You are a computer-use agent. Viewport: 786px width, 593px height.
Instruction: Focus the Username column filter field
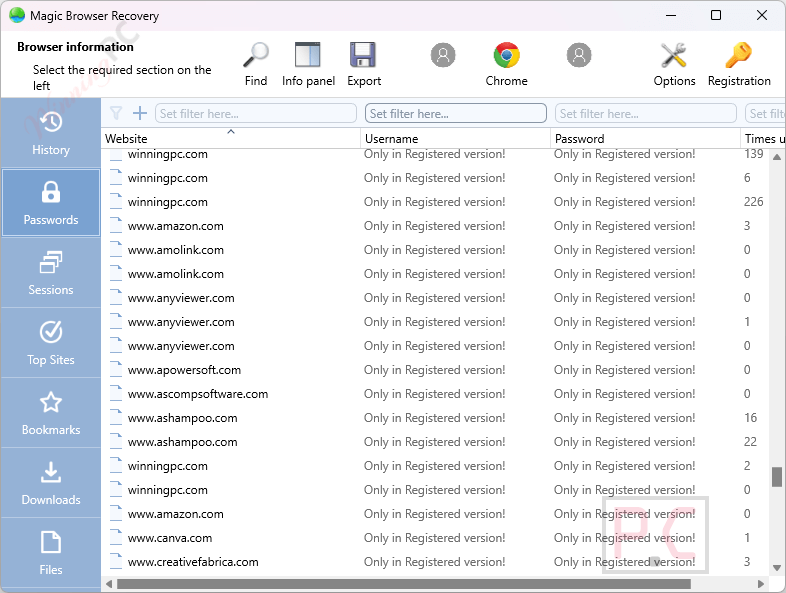(x=456, y=113)
